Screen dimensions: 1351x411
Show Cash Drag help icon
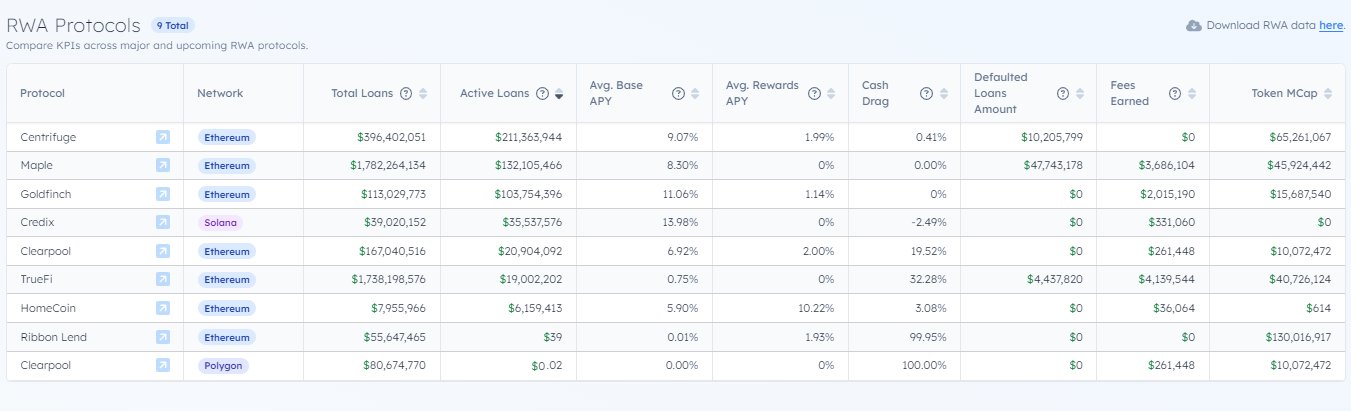tap(926, 93)
